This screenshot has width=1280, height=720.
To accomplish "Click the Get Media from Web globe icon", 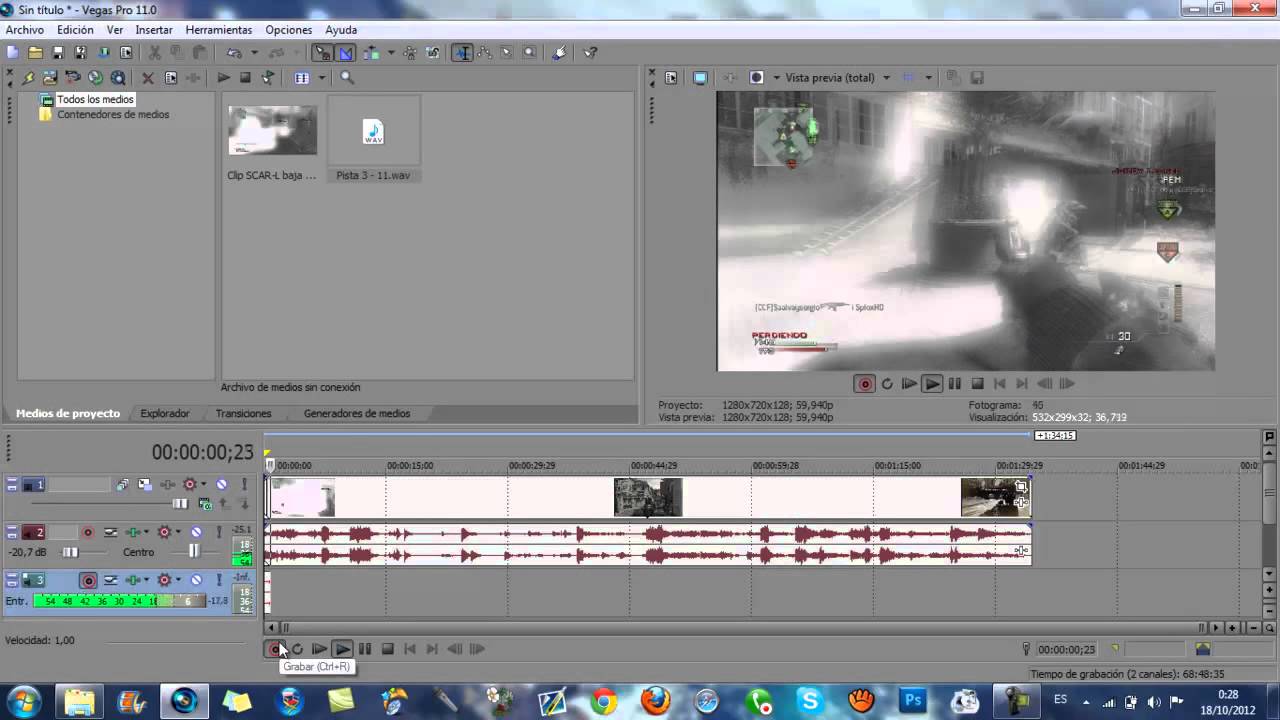I will pos(95,77).
